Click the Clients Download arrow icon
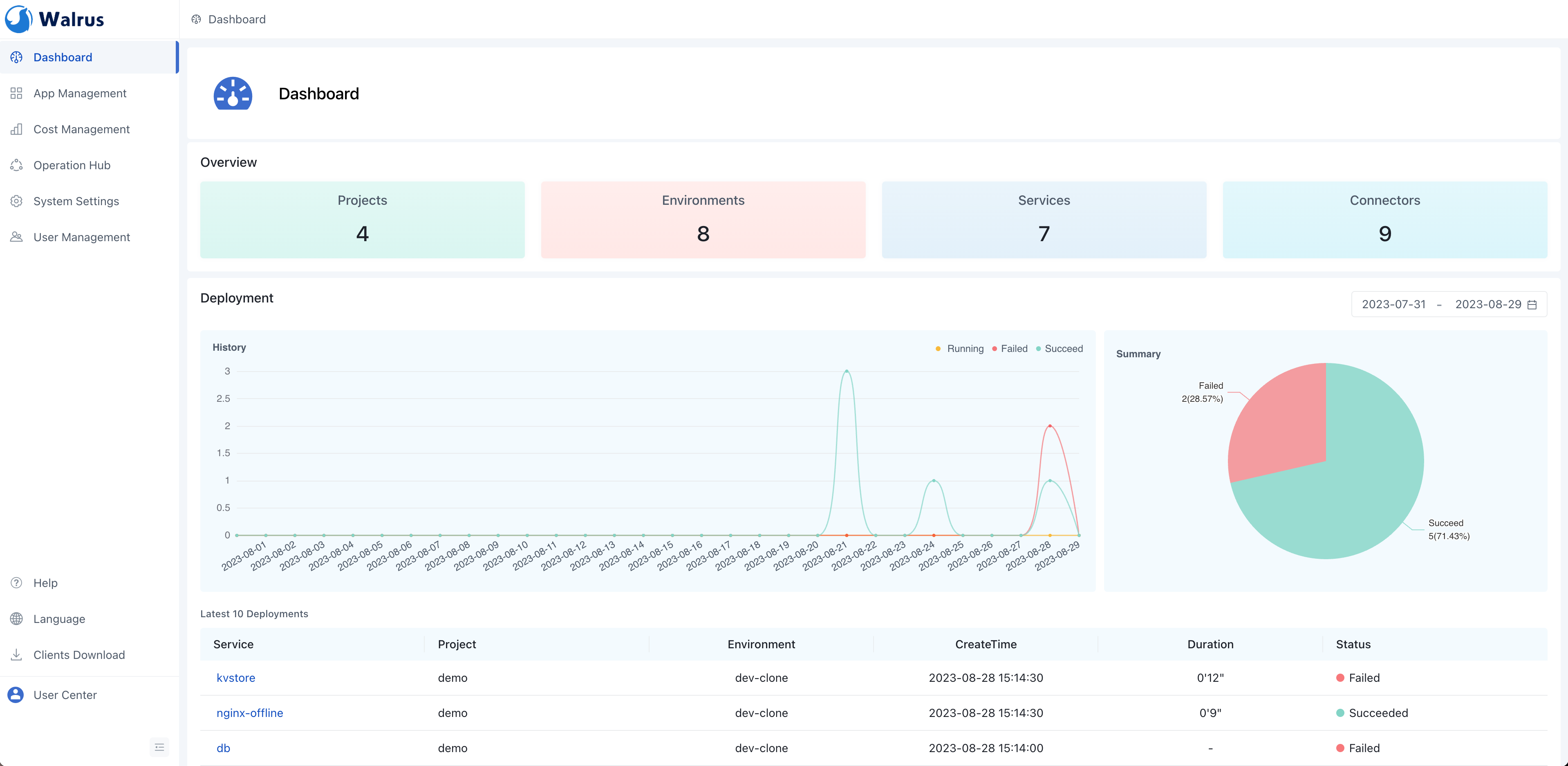Viewport: 1568px width, 766px height. [x=16, y=654]
